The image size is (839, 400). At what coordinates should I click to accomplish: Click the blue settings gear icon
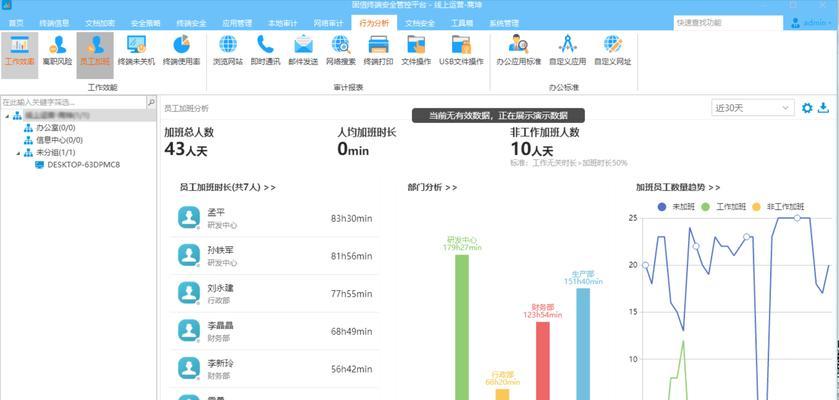pyautogui.click(x=807, y=108)
